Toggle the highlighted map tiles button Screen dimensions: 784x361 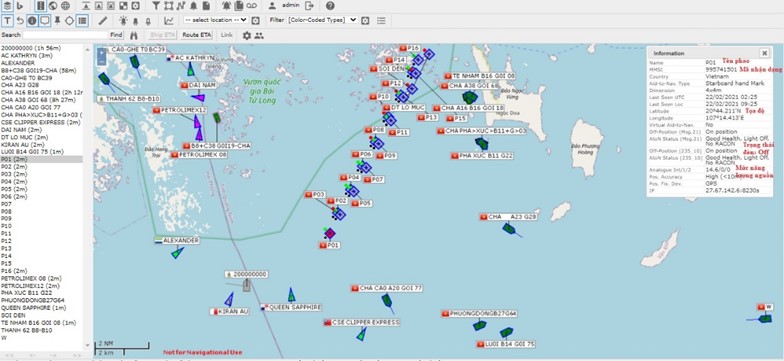pyautogui.click(x=40, y=6)
